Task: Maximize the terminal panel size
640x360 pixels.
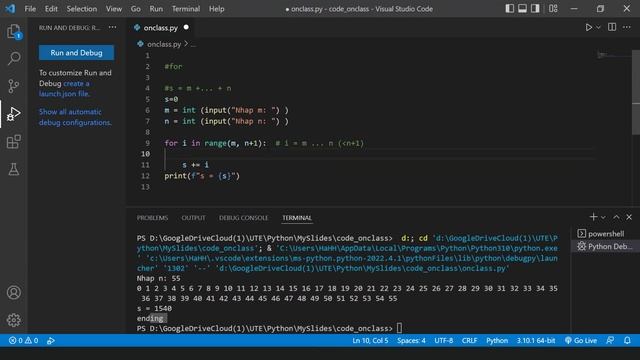Action: tap(616, 217)
